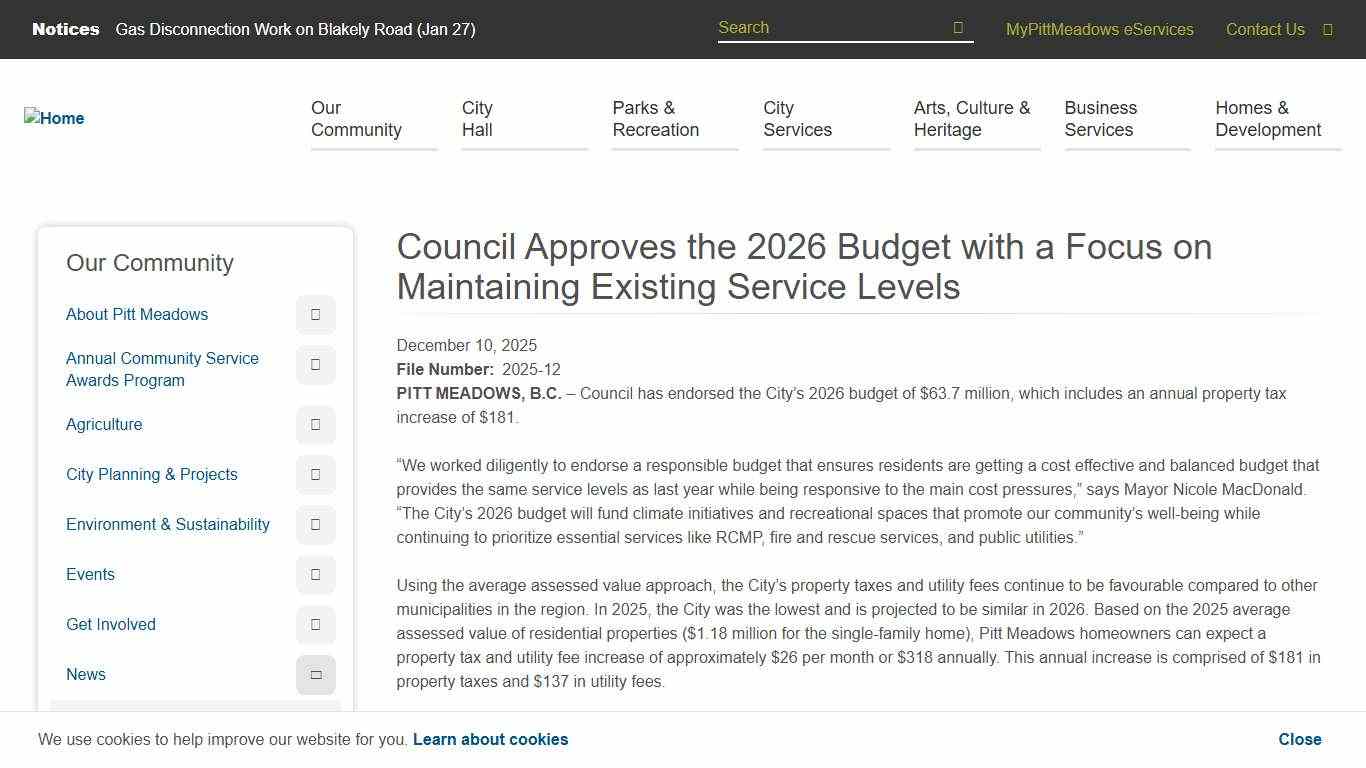Click the Environment & Sustainability expander icon
The height and width of the screenshot is (768, 1366).
(315, 524)
